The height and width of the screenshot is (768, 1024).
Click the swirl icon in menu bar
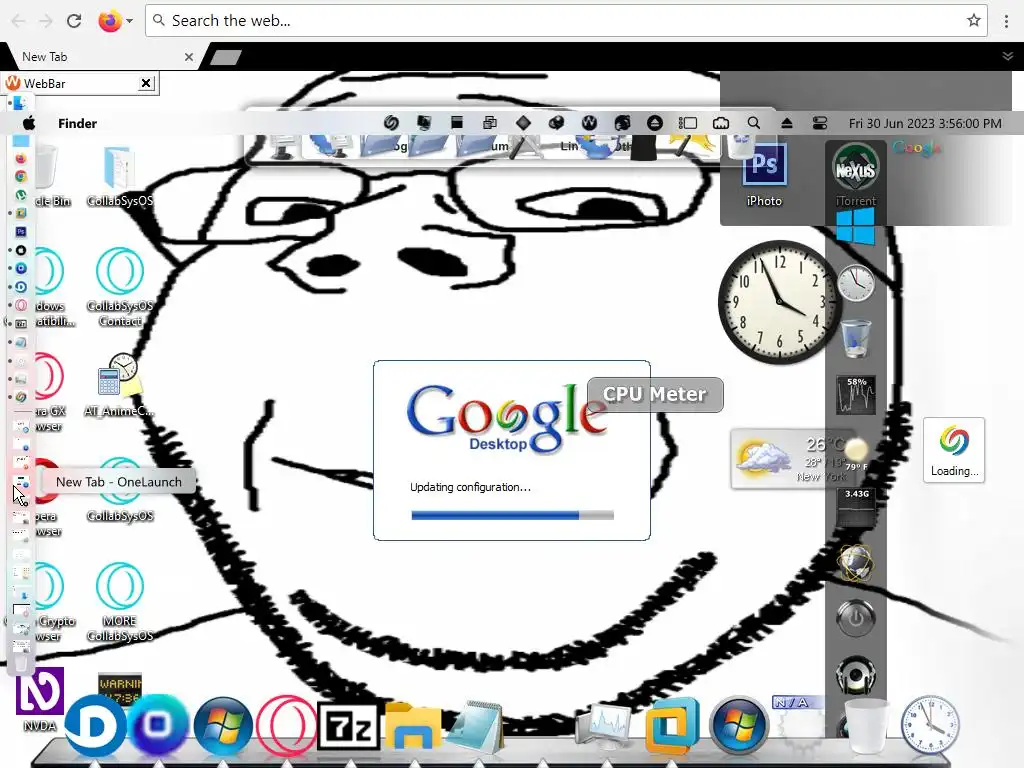point(391,123)
